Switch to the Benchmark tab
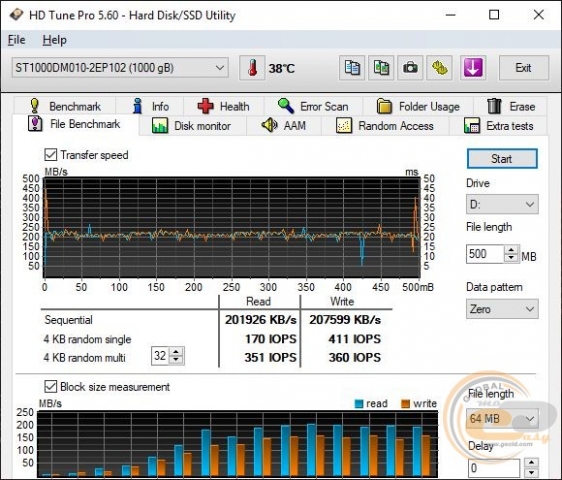562x480 pixels. pos(65,106)
